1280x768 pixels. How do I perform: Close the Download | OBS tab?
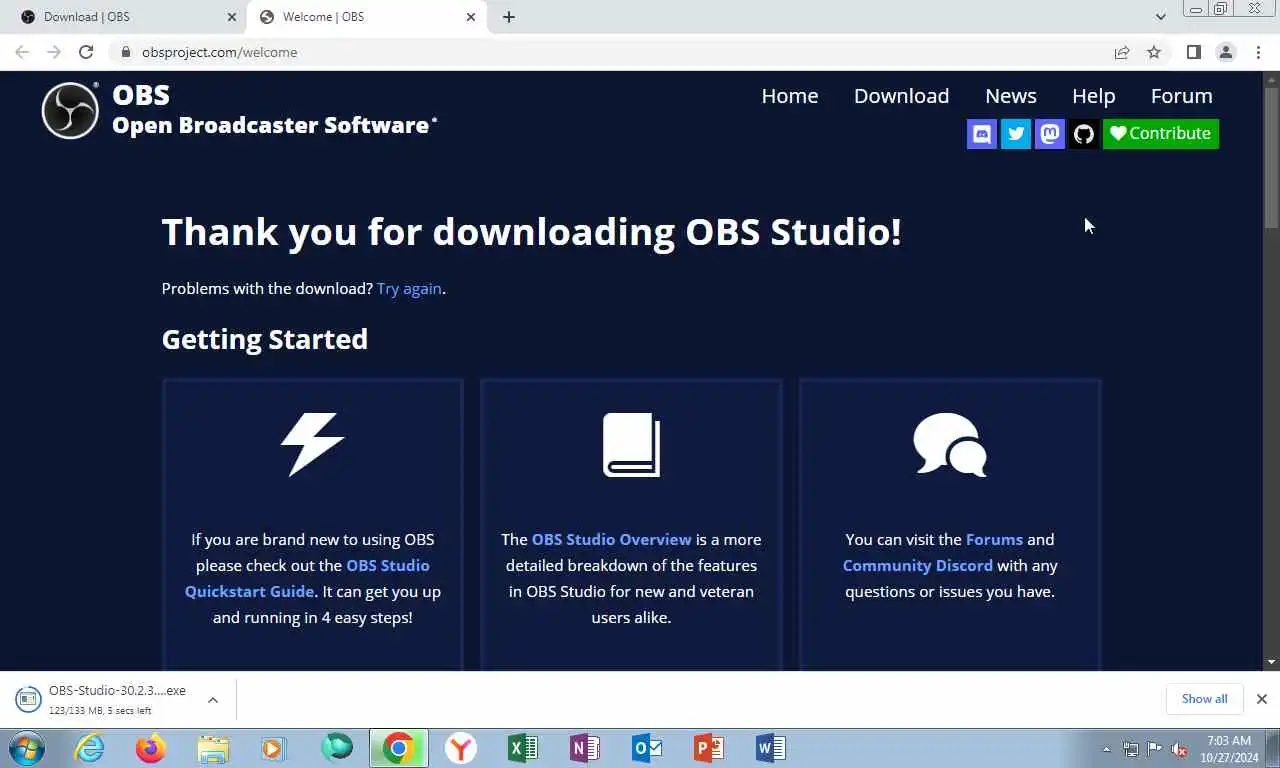click(x=232, y=17)
